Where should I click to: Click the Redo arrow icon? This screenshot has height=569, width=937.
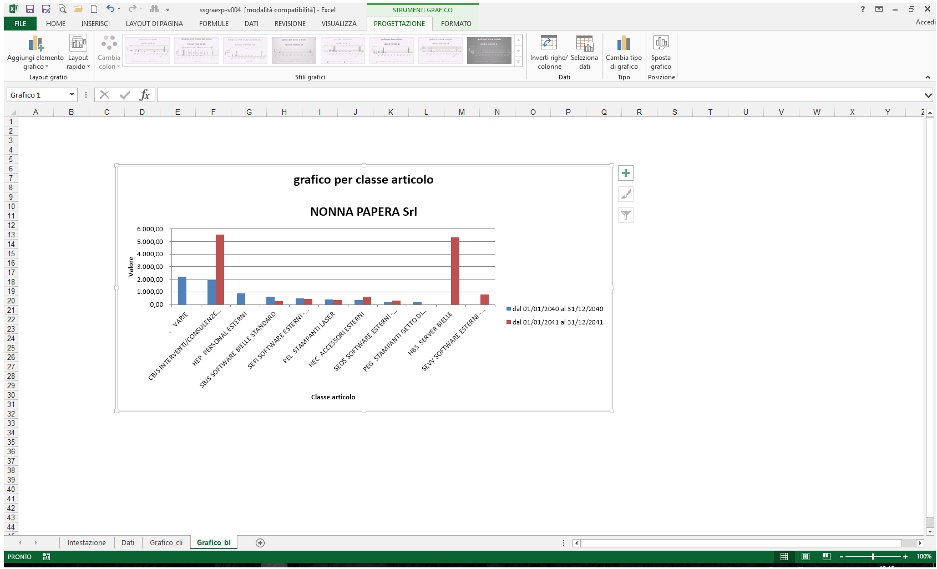coord(133,10)
